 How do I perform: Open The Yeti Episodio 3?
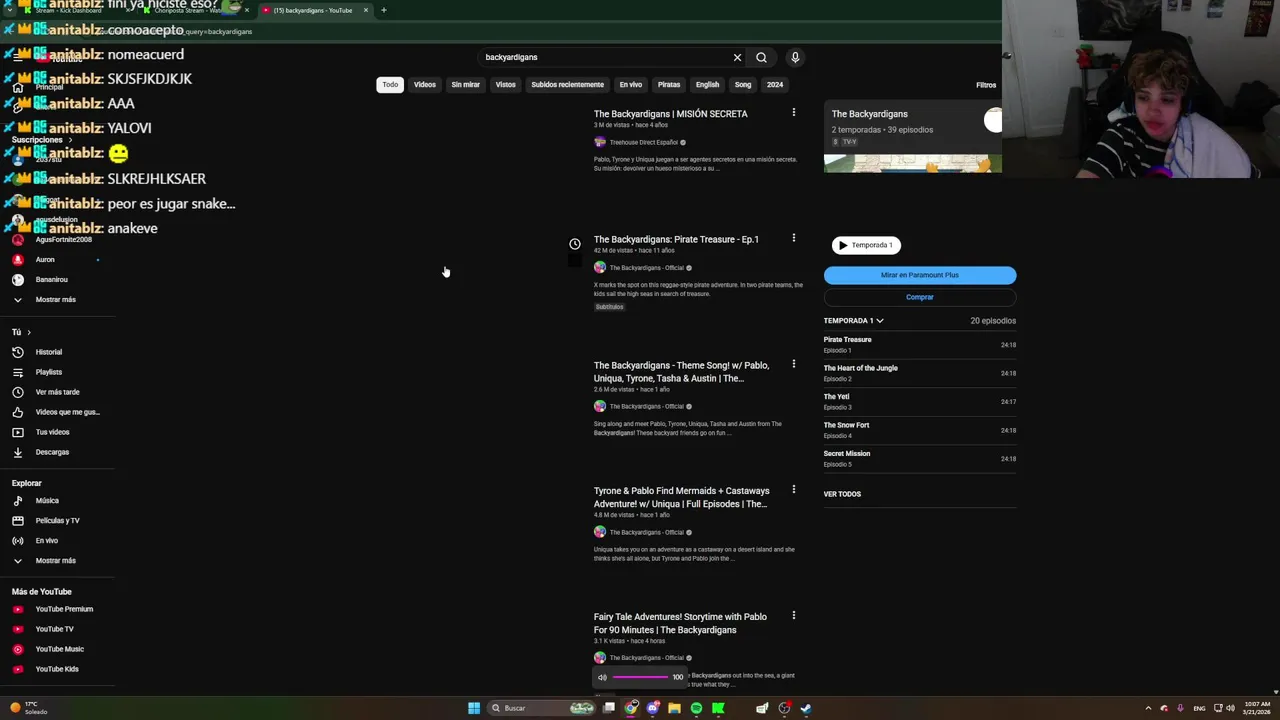pos(920,401)
